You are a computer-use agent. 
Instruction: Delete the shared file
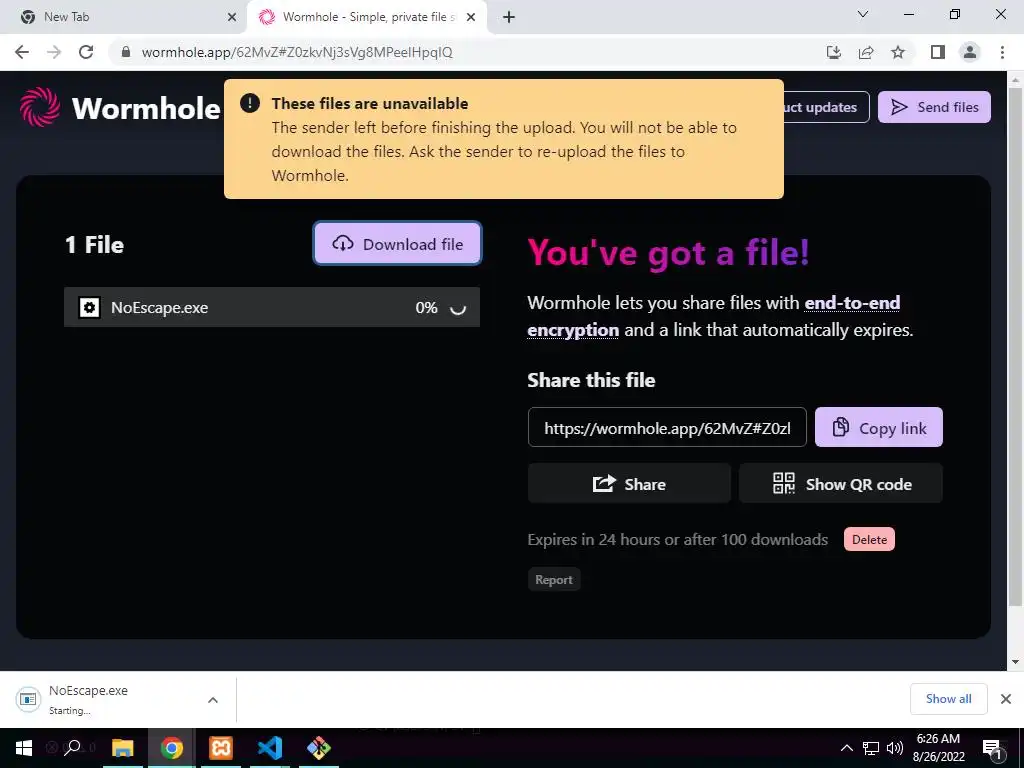click(869, 539)
